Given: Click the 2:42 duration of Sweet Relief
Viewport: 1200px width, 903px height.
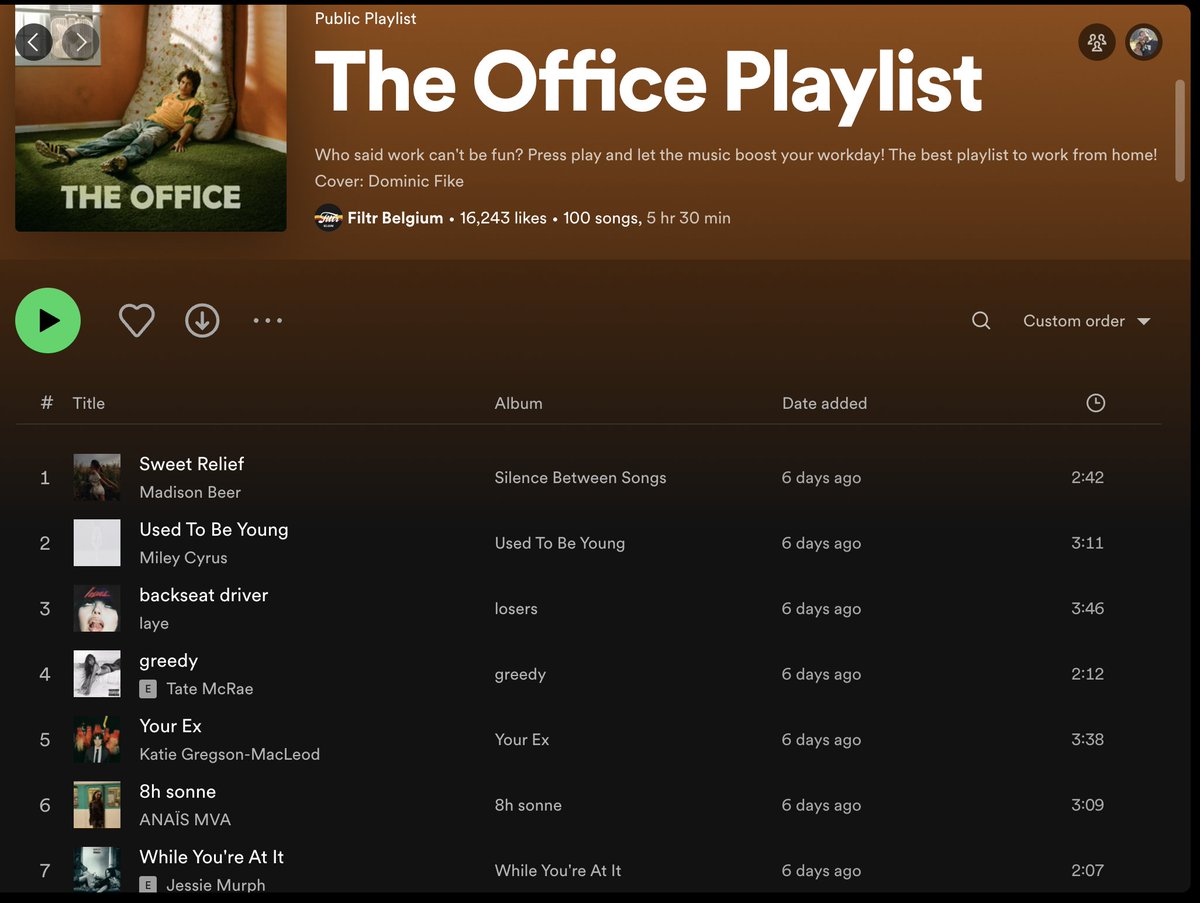Looking at the screenshot, I should 1087,478.
